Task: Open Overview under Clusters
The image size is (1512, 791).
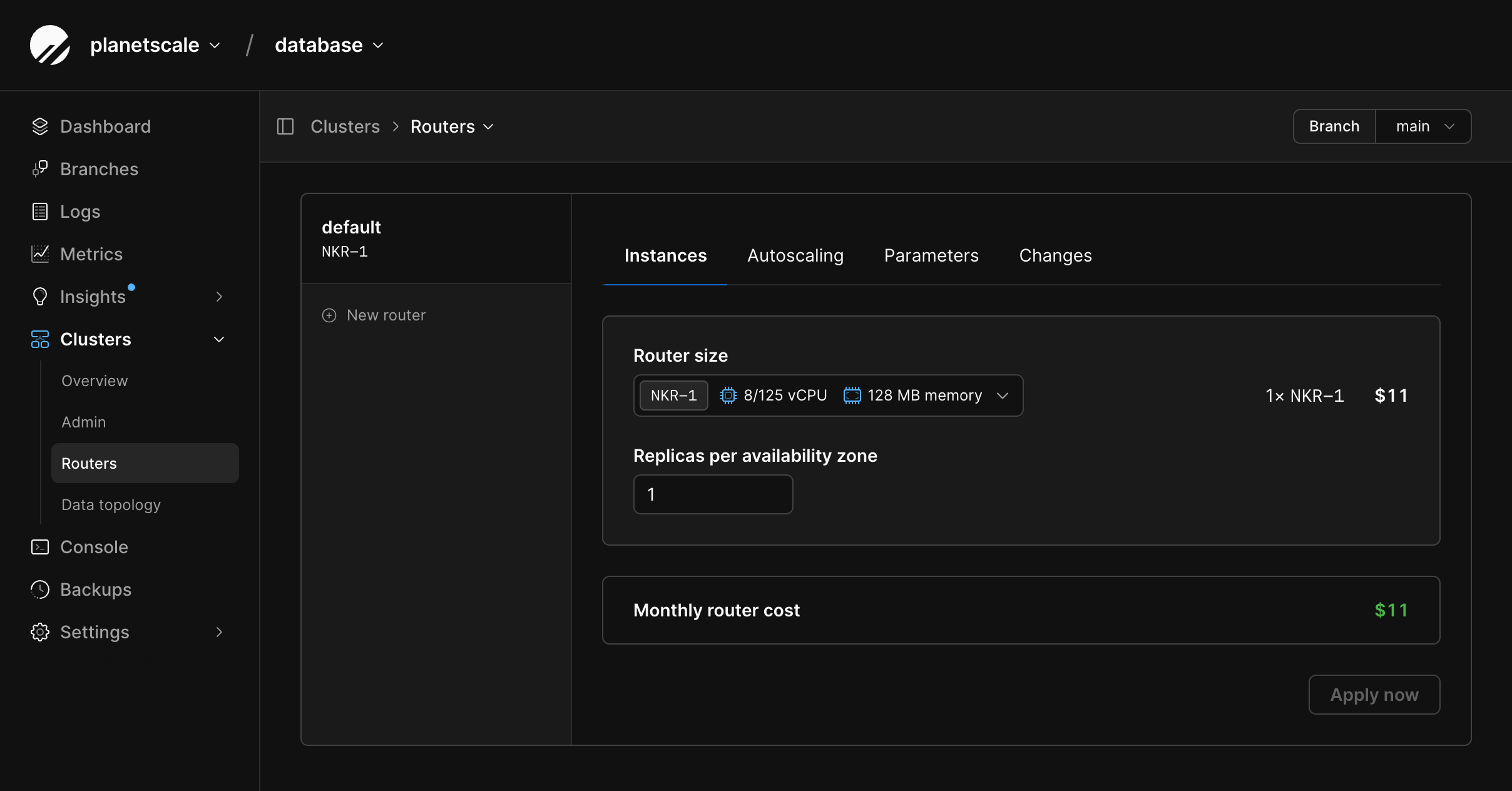Action: (94, 380)
